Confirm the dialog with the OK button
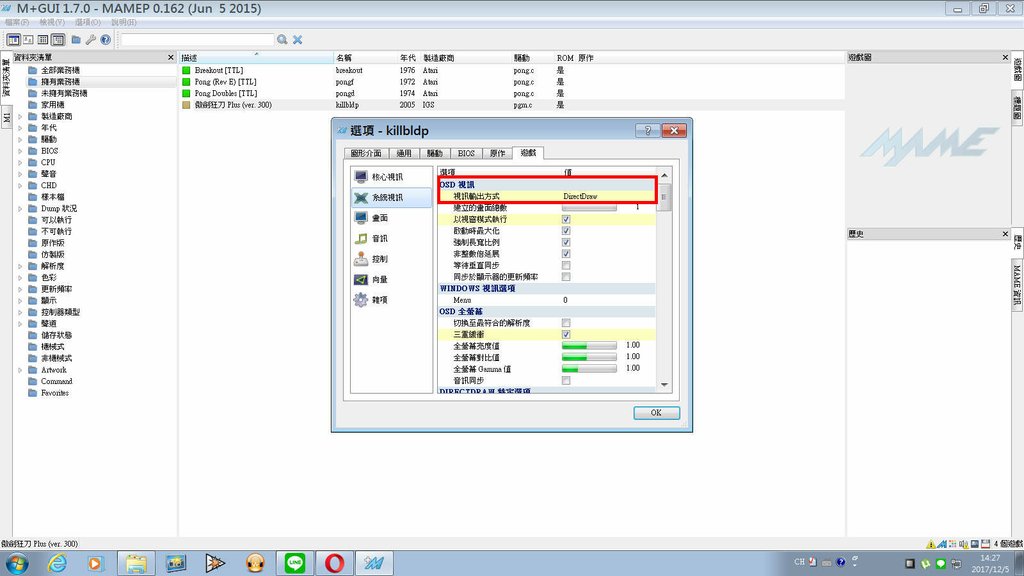 (656, 413)
